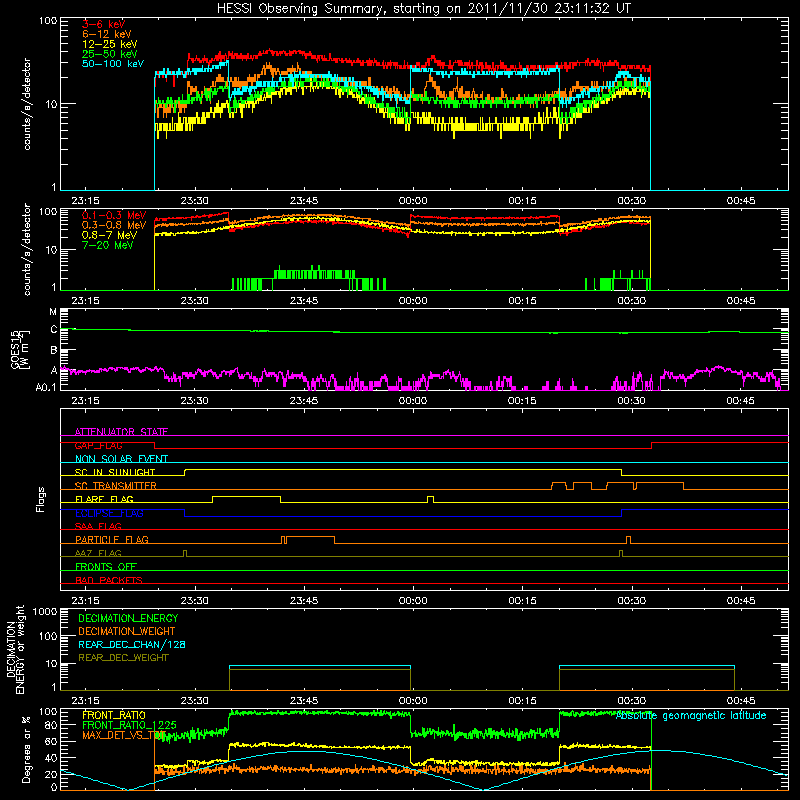Viewport: 800px width, 800px height.
Task: Click the 00:45 tick label under top plot
Action: click(741, 201)
